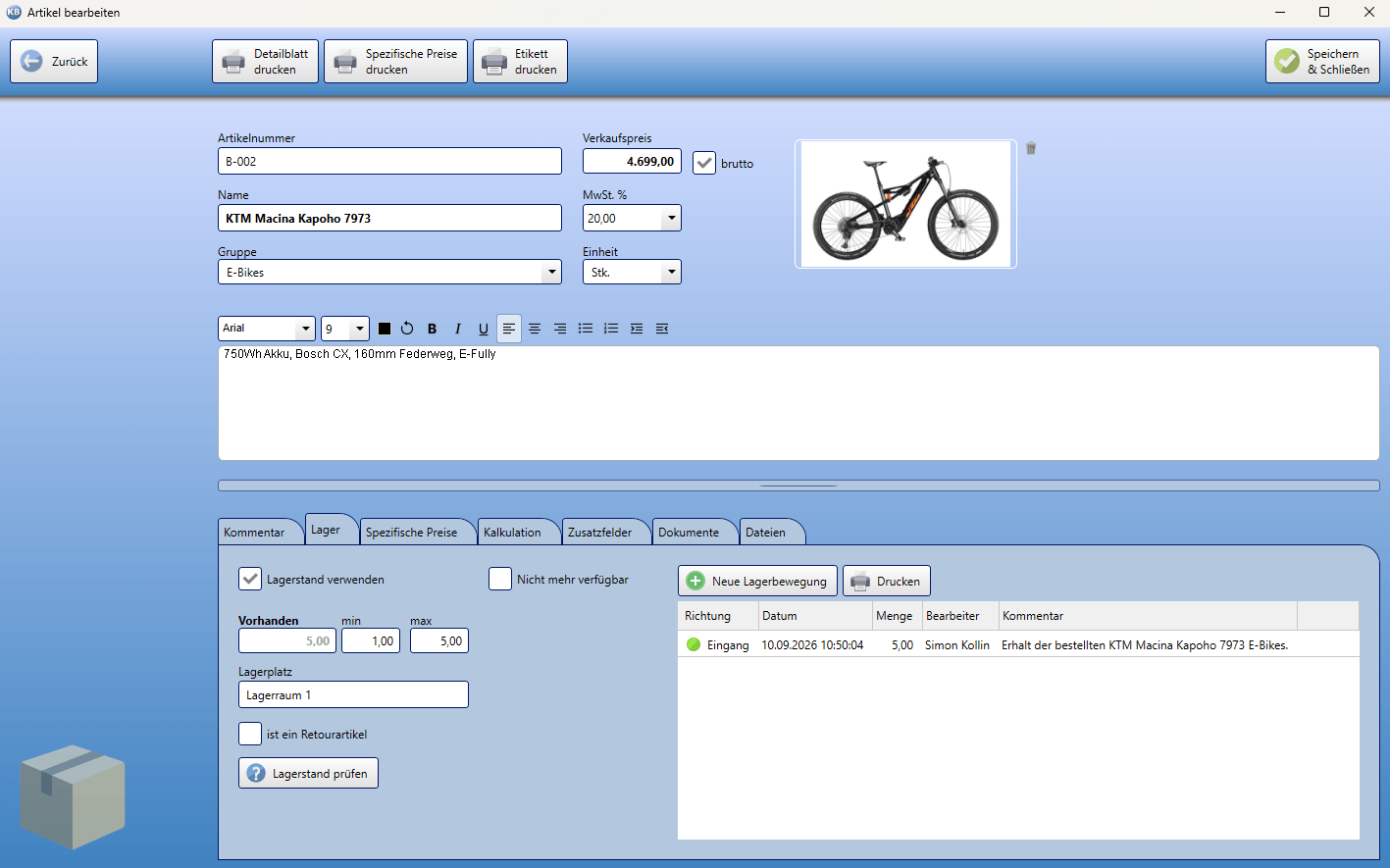Center-align the description text
The height and width of the screenshot is (868, 1390).
[535, 329]
